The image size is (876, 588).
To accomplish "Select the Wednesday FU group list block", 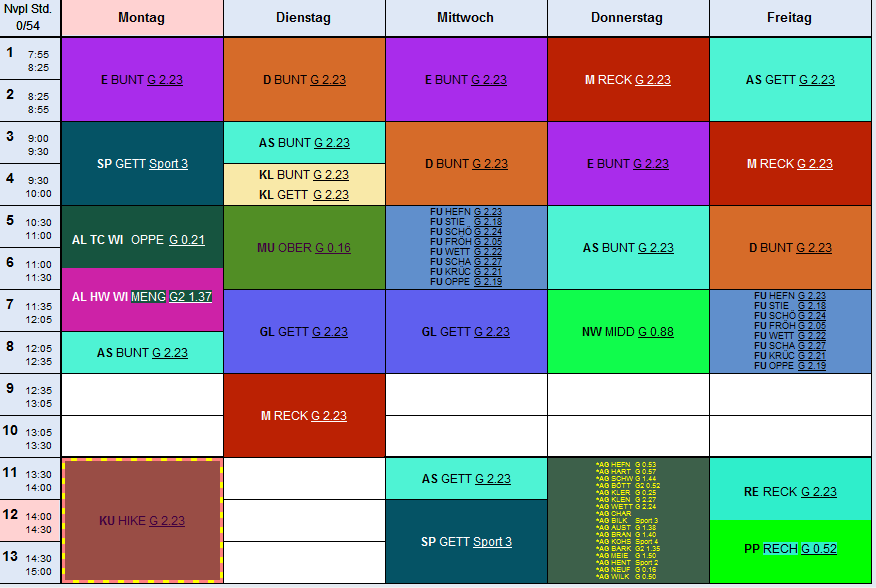I will coord(466,247).
